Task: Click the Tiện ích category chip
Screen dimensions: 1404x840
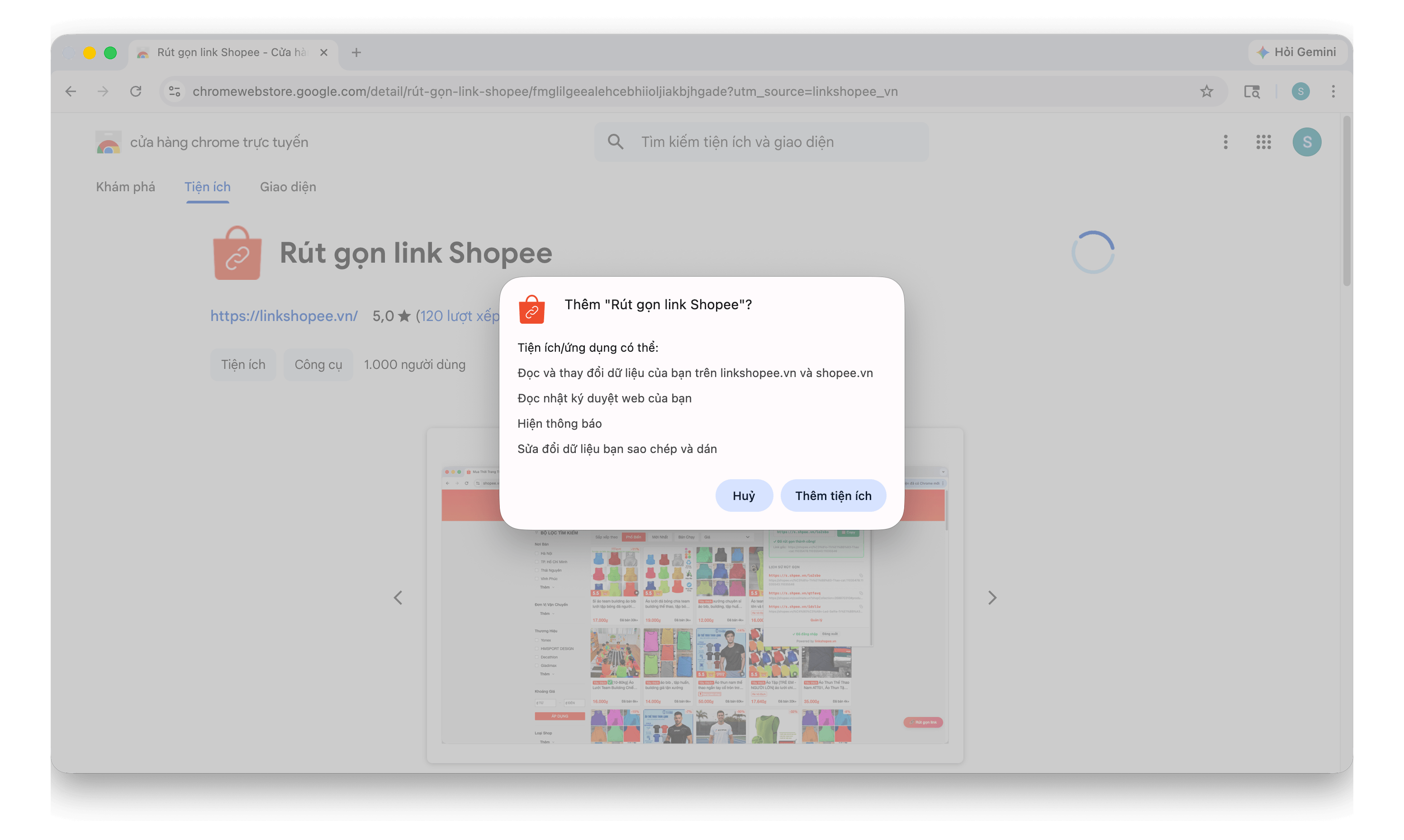Action: (243, 364)
